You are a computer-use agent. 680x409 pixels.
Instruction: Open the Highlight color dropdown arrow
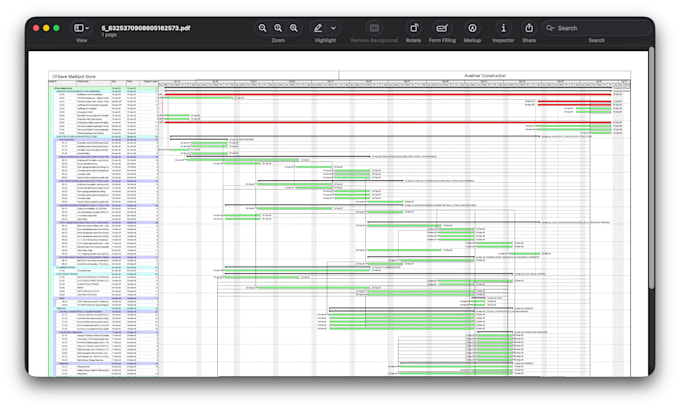point(333,28)
